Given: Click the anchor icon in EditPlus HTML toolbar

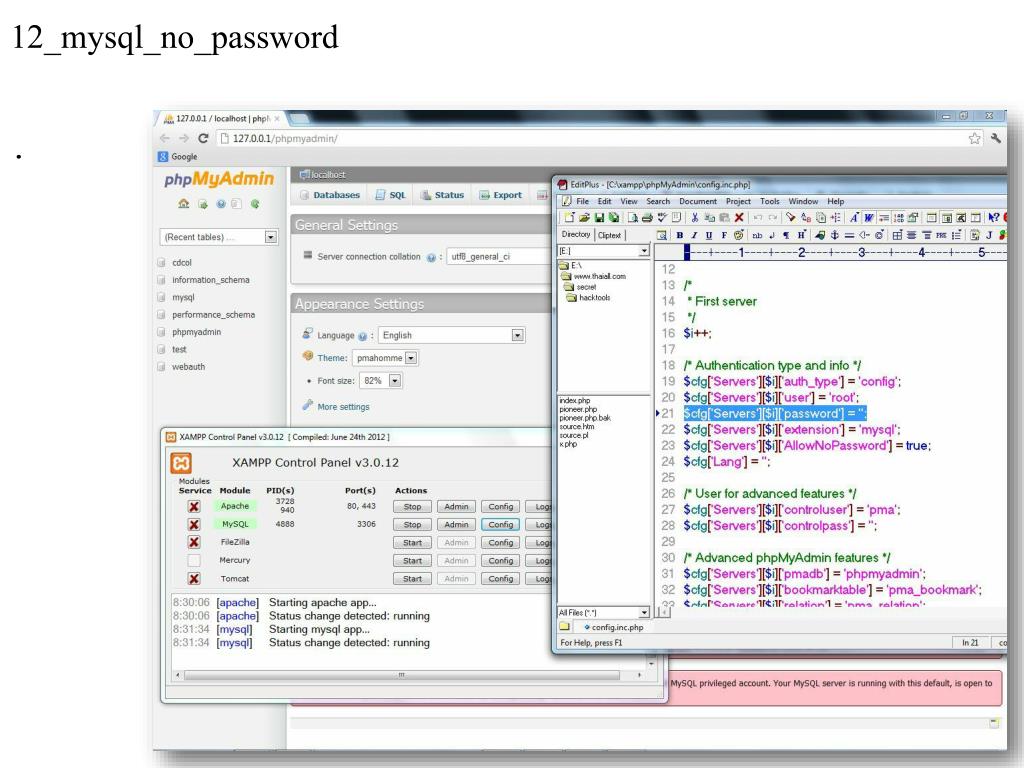Looking at the screenshot, I should tap(834, 235).
